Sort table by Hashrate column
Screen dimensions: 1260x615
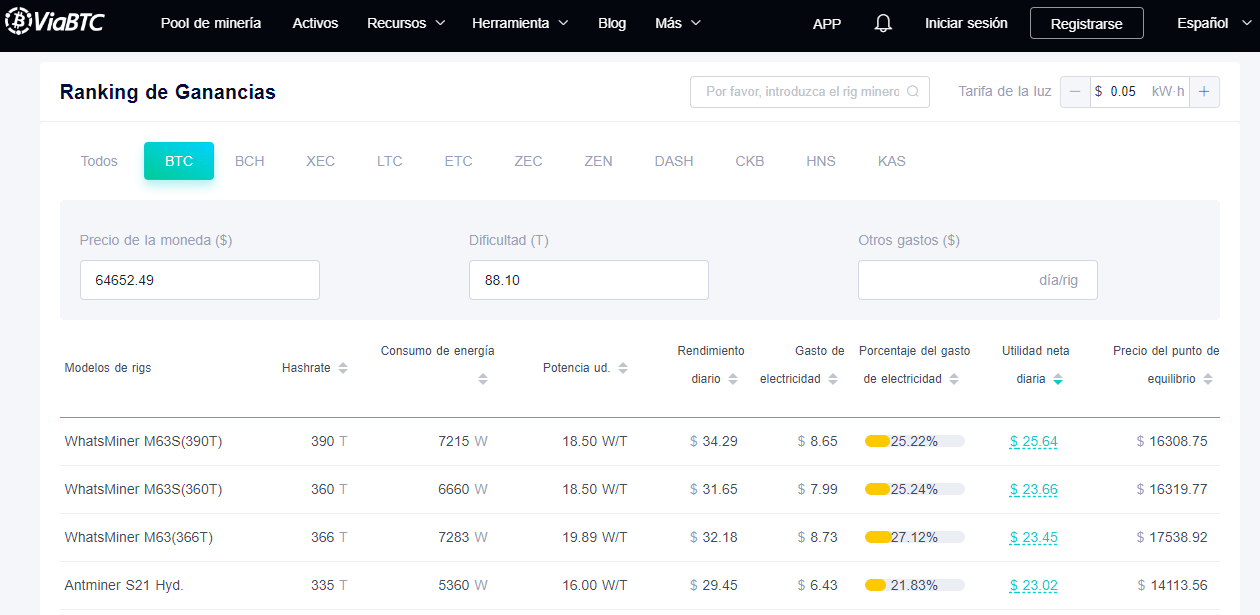pos(343,368)
